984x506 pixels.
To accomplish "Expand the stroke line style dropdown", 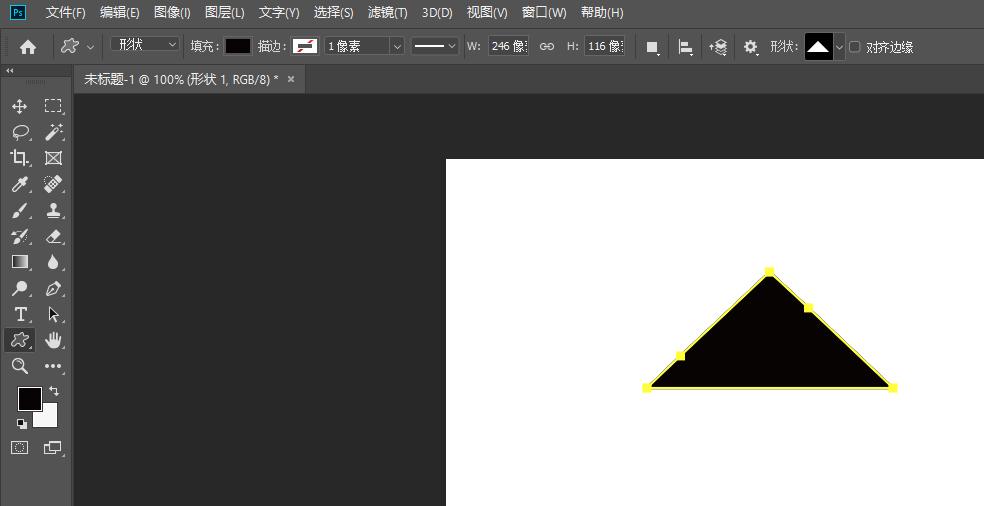I will [435, 46].
